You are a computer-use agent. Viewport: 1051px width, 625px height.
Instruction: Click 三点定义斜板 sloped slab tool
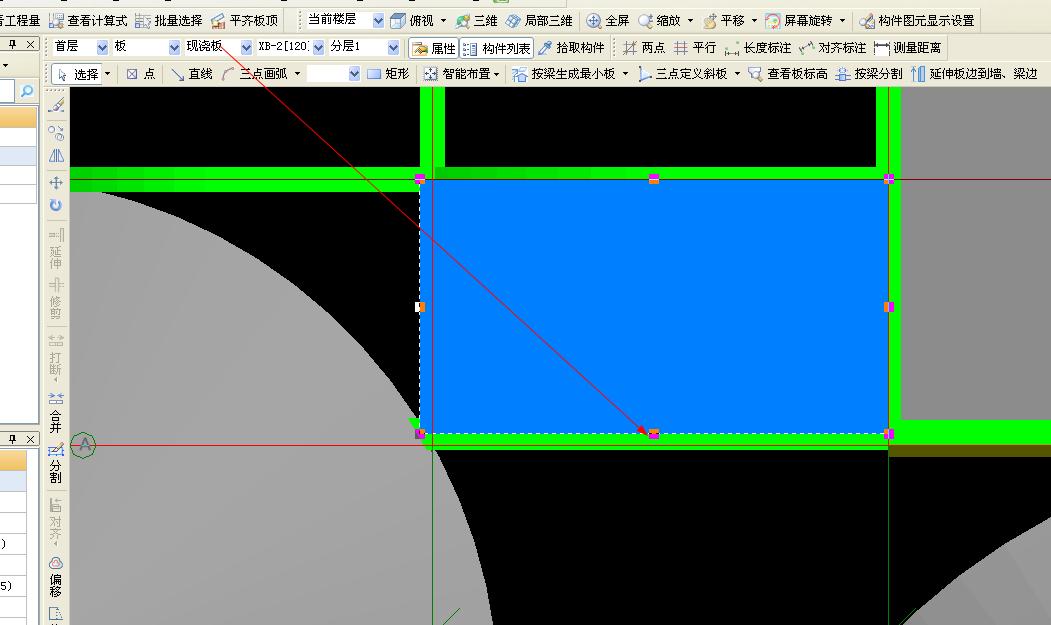[682, 74]
